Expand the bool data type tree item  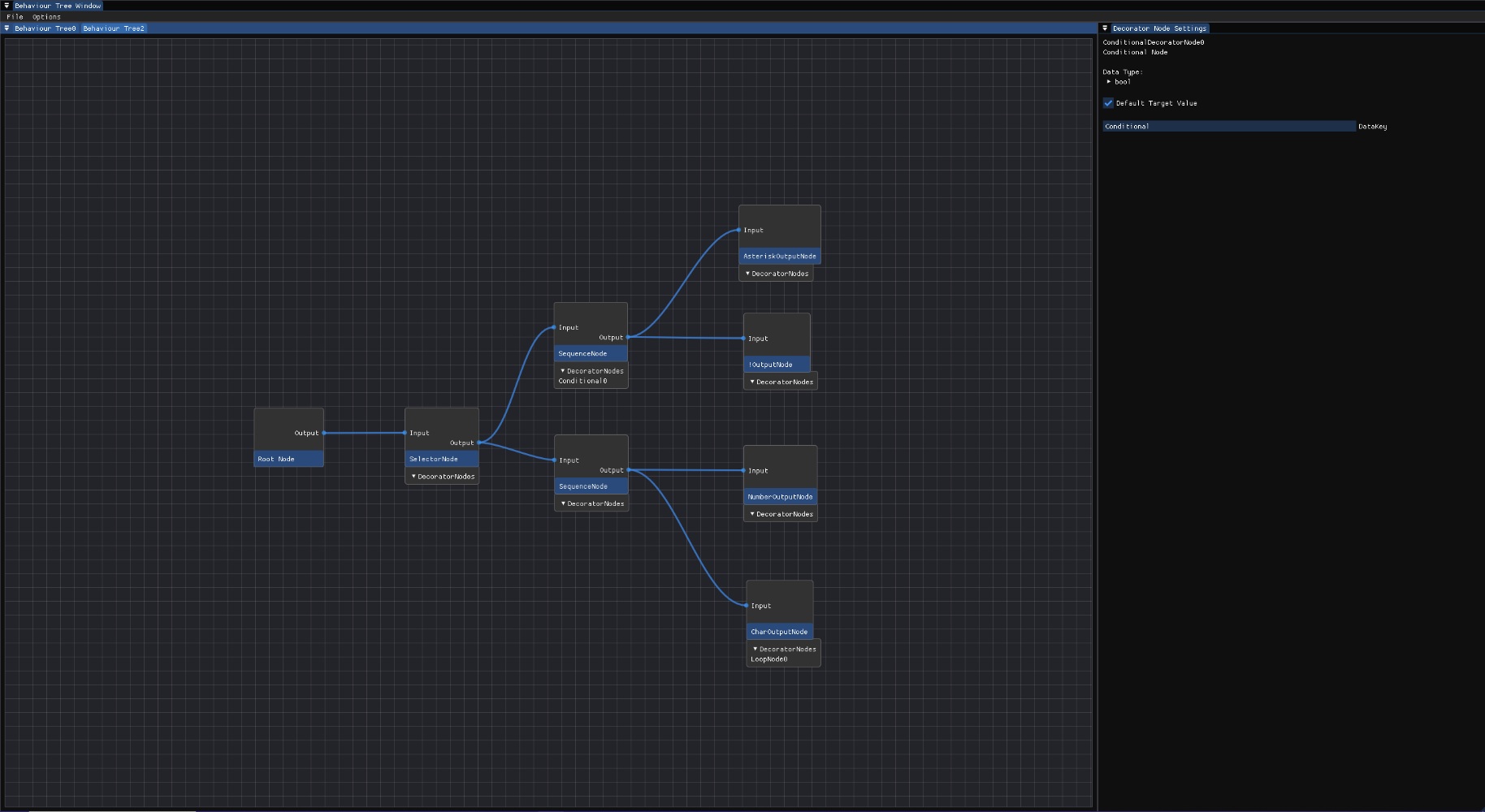1109,82
